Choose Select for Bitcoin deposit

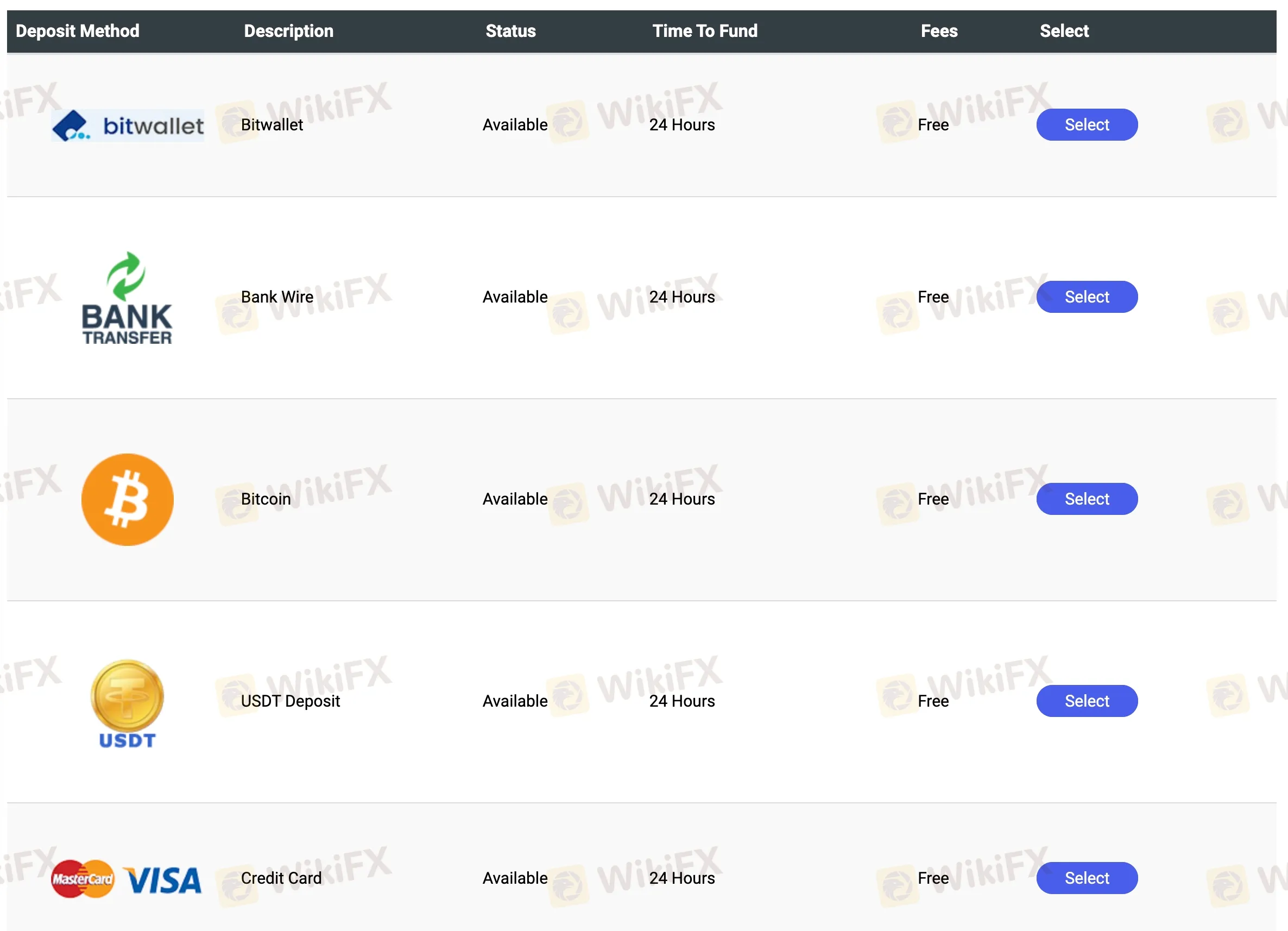(1087, 499)
